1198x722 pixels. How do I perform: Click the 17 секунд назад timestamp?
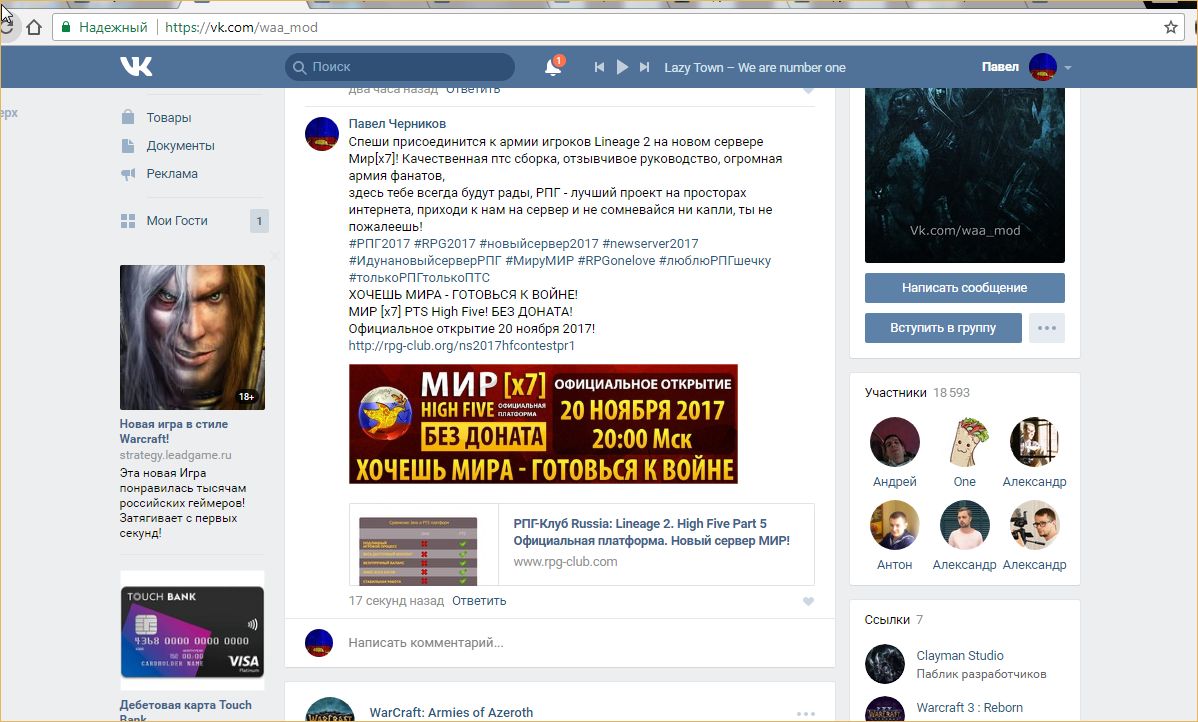pos(396,601)
